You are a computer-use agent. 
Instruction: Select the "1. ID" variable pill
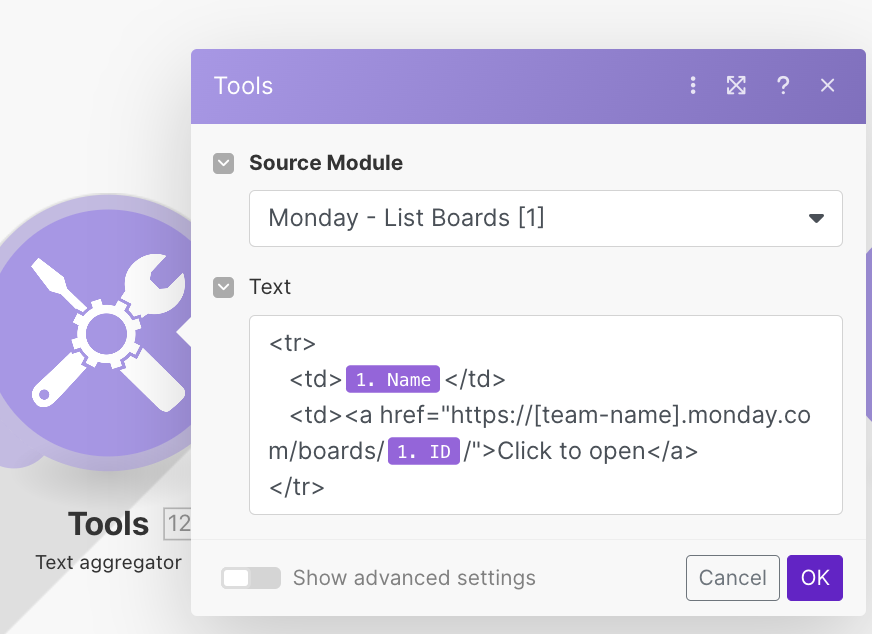tap(424, 452)
